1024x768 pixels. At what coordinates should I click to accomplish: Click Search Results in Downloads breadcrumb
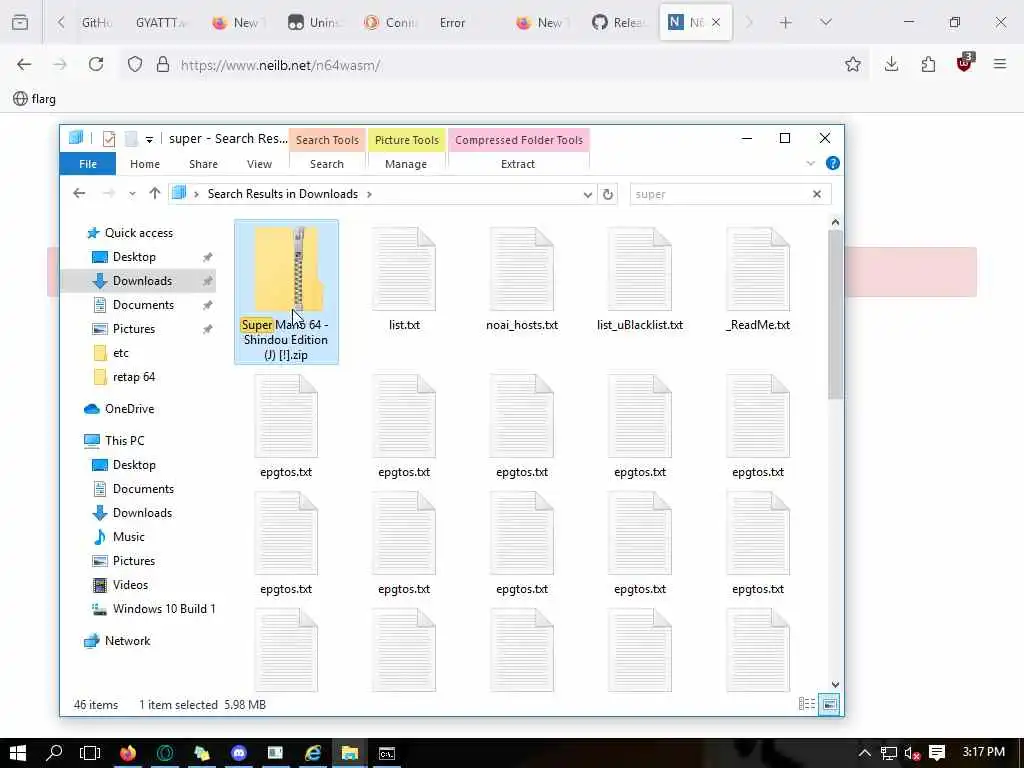point(282,194)
